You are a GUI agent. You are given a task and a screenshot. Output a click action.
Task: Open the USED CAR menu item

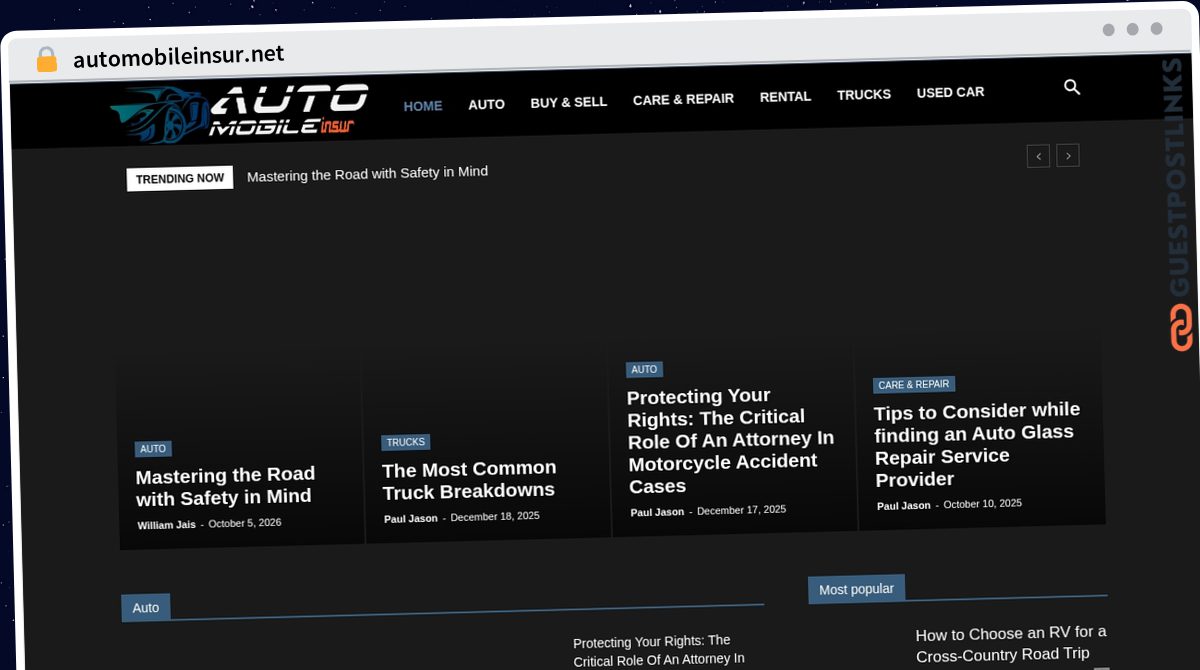click(x=950, y=92)
